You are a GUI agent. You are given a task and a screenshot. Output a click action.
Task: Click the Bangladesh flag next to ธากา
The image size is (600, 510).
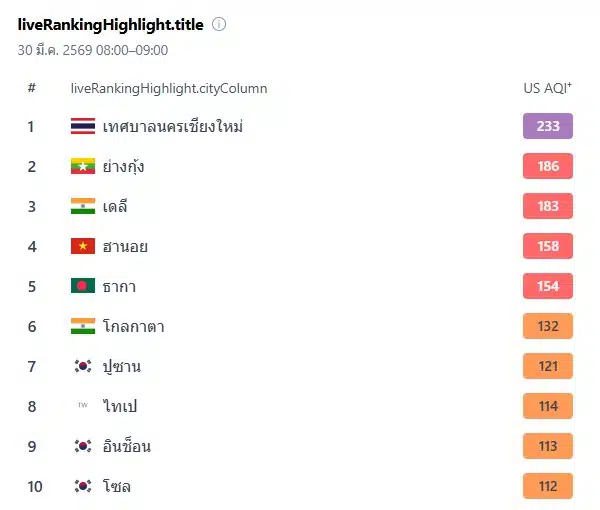(x=83, y=287)
